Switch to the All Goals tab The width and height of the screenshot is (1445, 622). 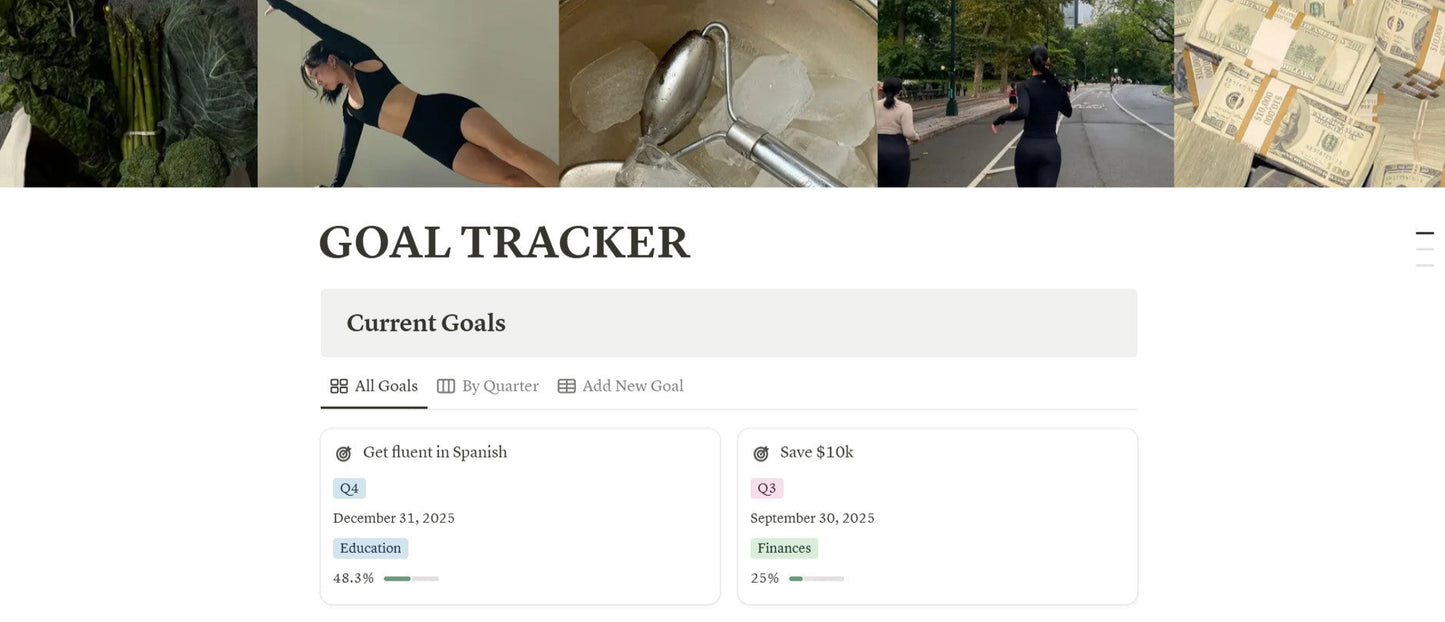(x=386, y=386)
